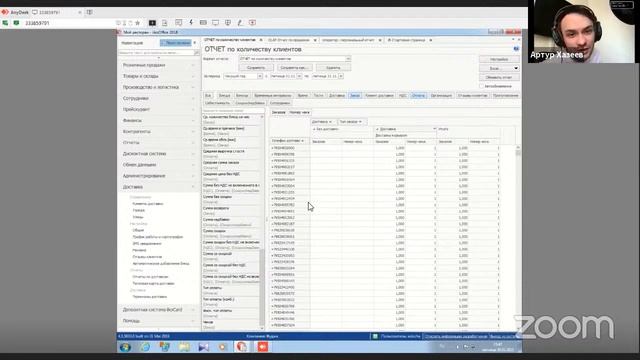Screen dimensions: 640x360
Task: Click the dark monitor icon in AnyDesk toolbar
Action: tap(152, 22)
